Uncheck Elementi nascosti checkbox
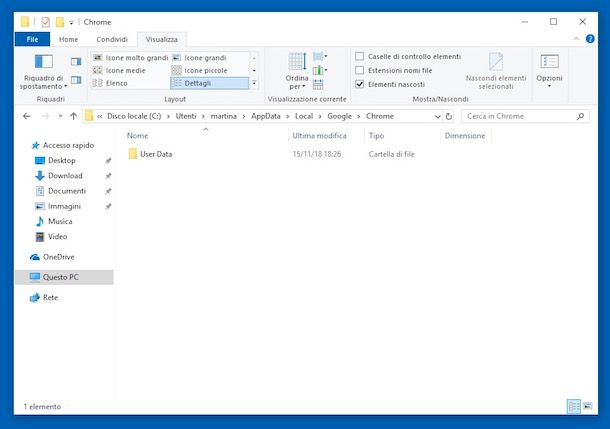610x429 pixels. click(x=360, y=84)
